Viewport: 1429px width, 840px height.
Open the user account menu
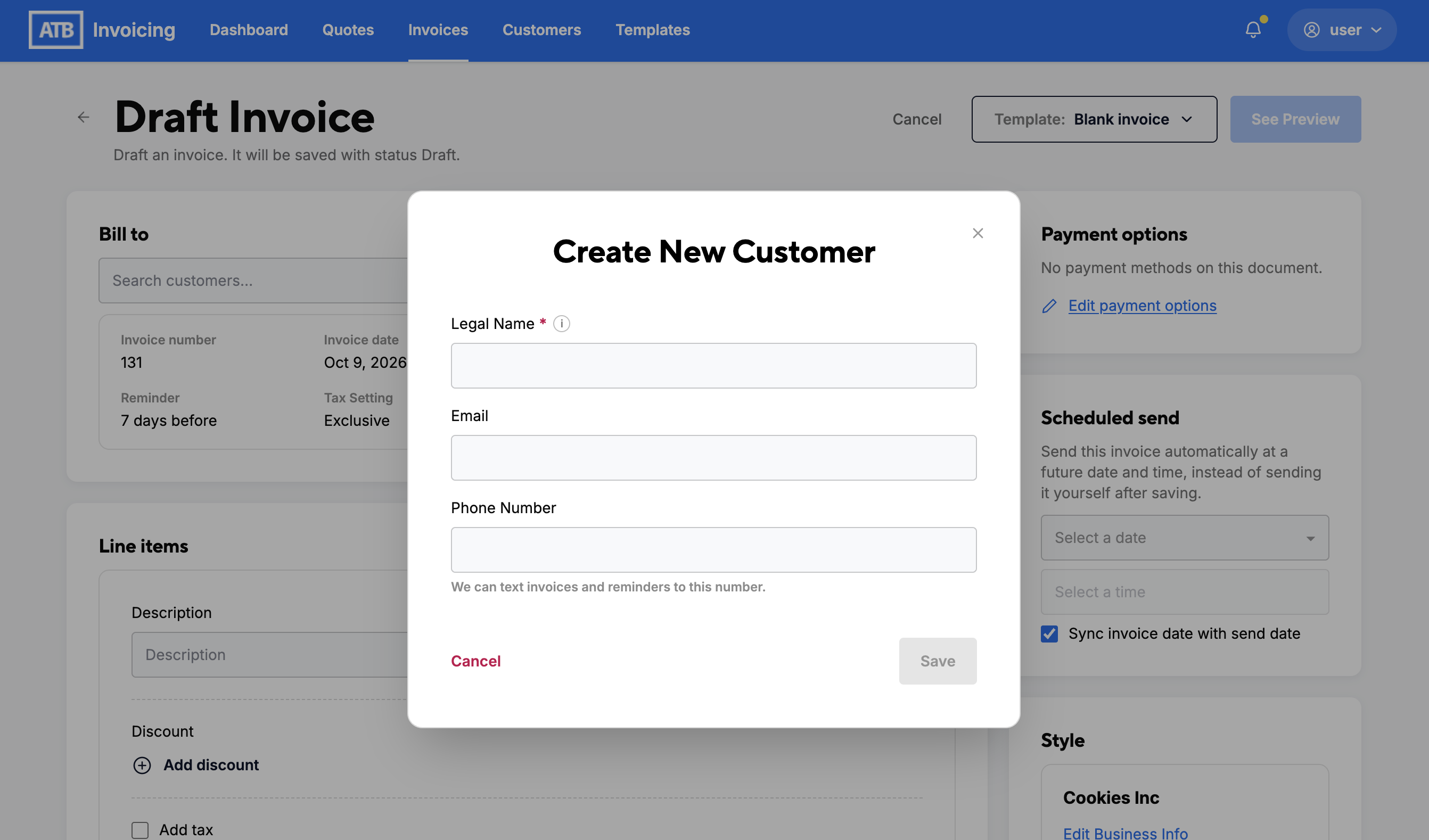coord(1342,29)
